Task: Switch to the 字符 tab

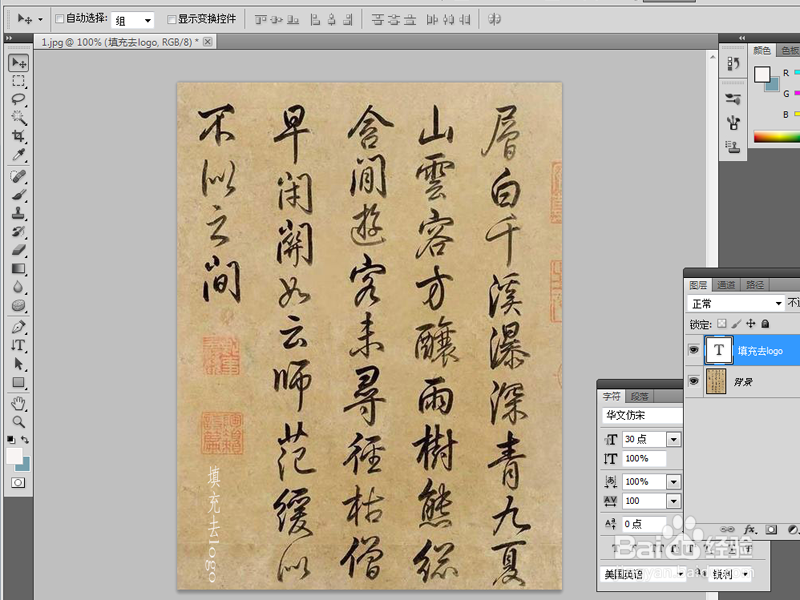Action: 611,396
